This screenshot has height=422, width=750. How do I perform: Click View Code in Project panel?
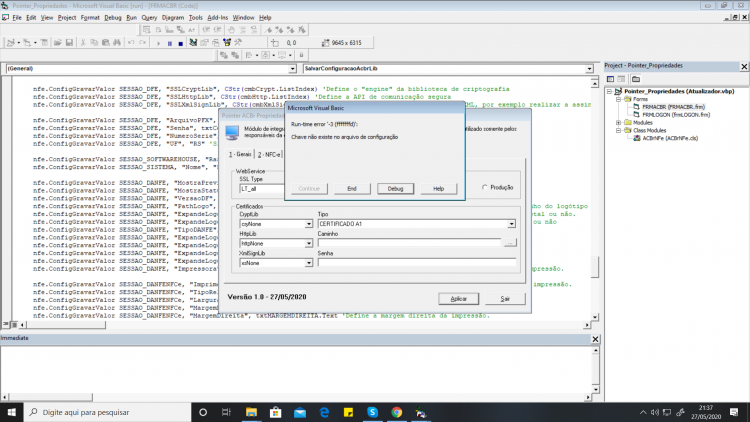pos(610,79)
